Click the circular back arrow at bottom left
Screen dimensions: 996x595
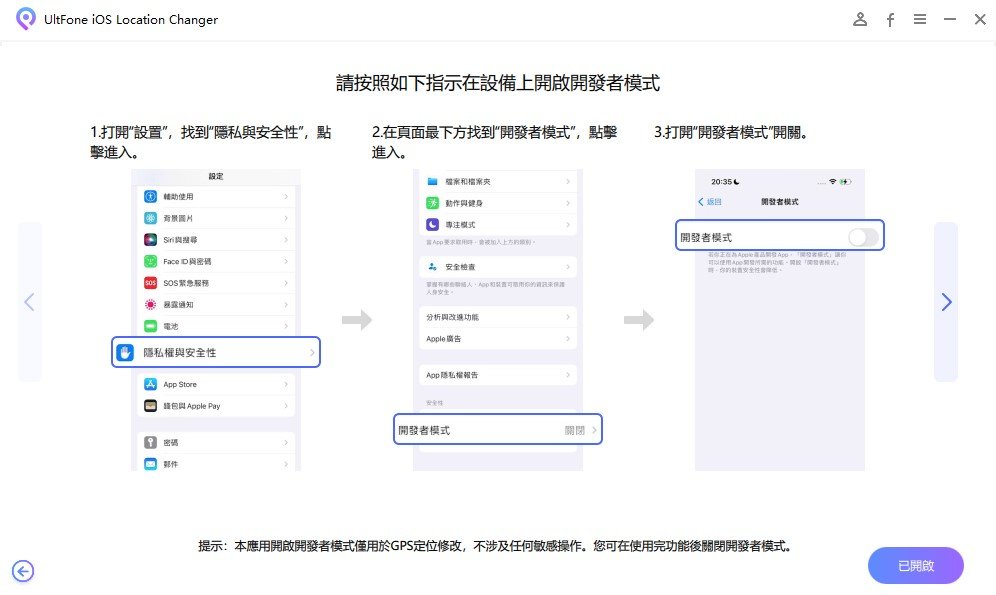click(22, 571)
